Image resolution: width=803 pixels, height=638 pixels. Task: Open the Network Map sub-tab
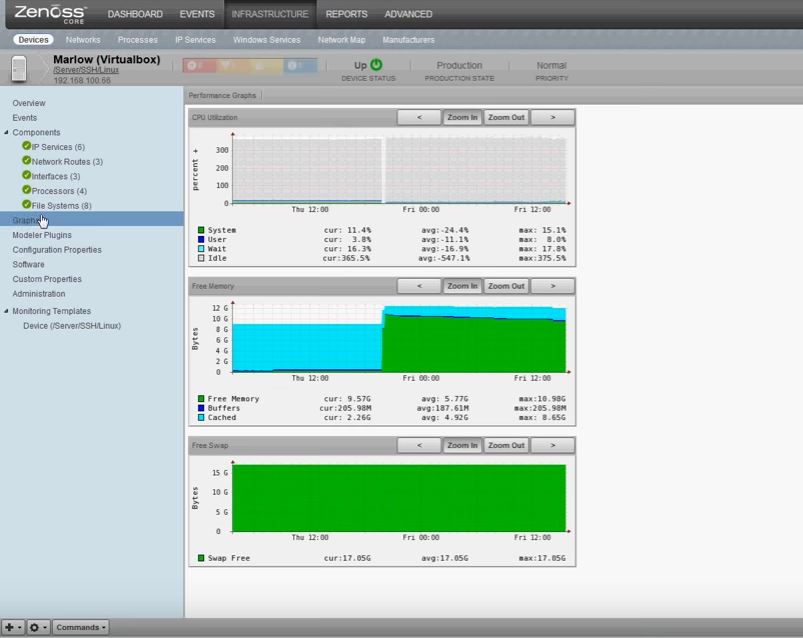pos(342,40)
